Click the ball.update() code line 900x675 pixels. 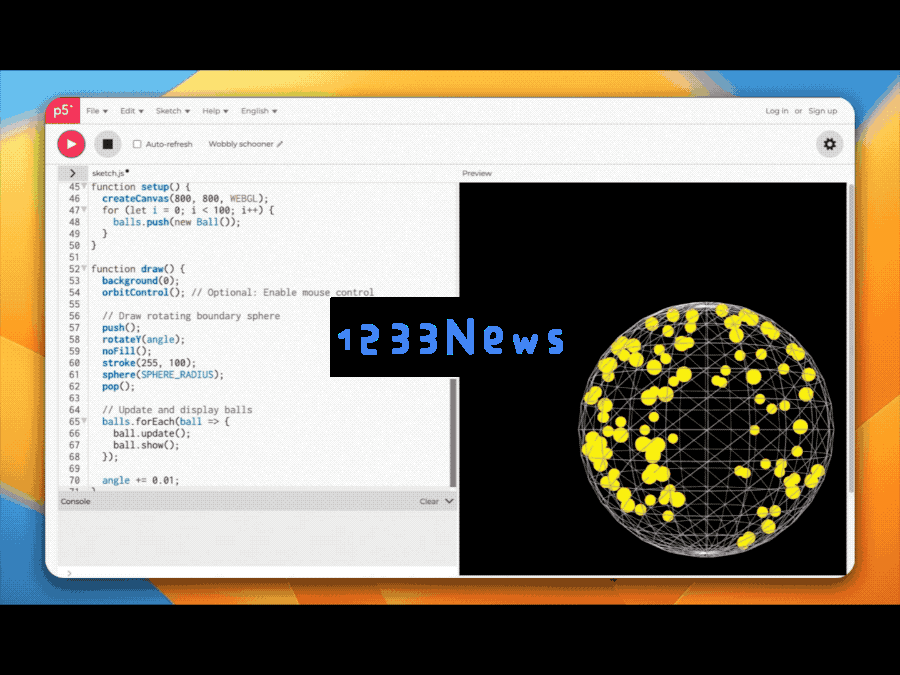click(x=152, y=433)
